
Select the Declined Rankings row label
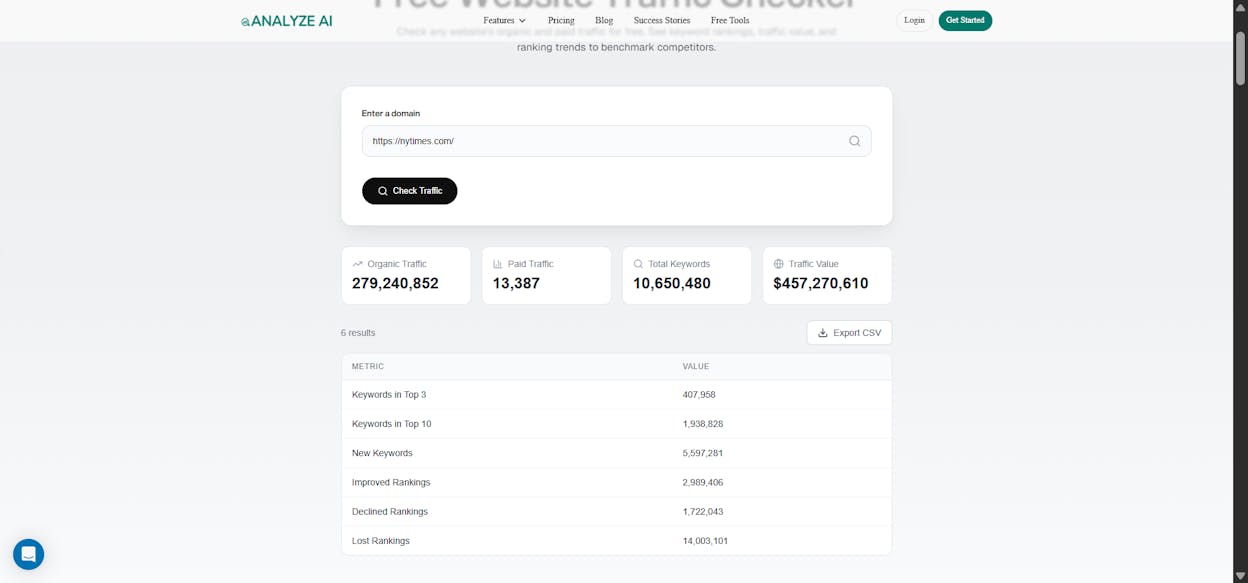pos(390,512)
